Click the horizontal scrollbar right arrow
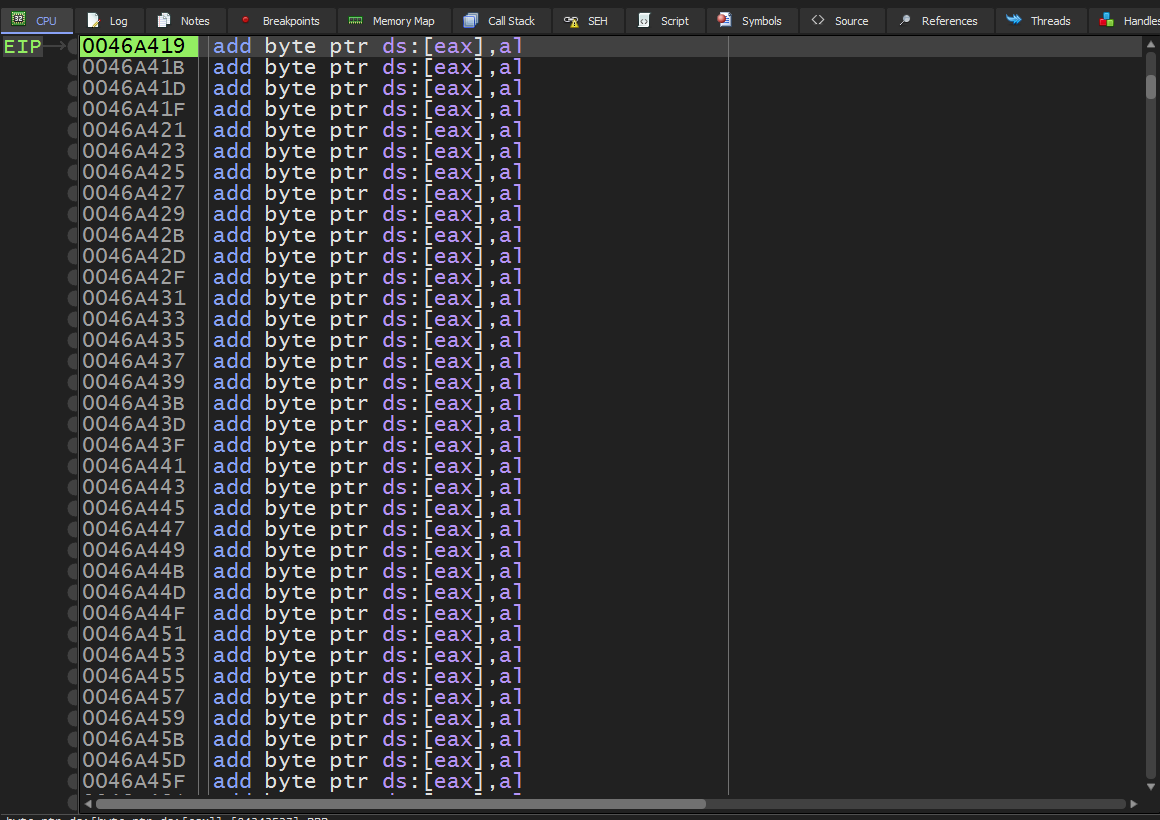Screen dimensions: 1160x820 pyautogui.click(x=1133, y=804)
